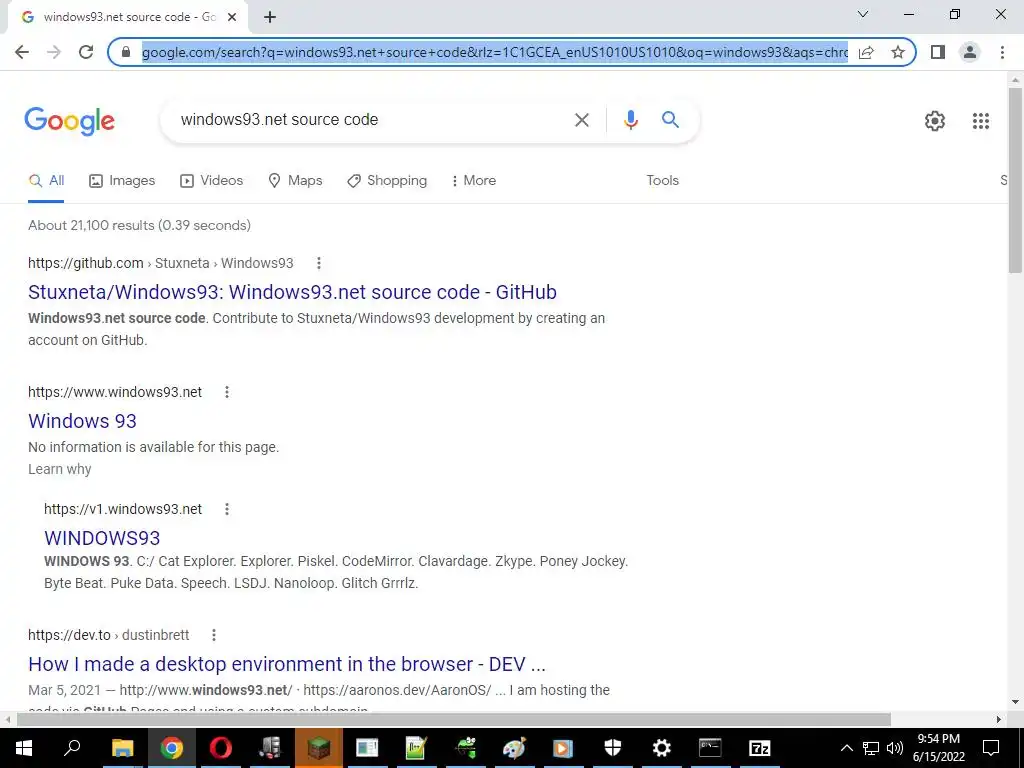Click the Tools button
This screenshot has height=768, width=1024.
point(662,181)
